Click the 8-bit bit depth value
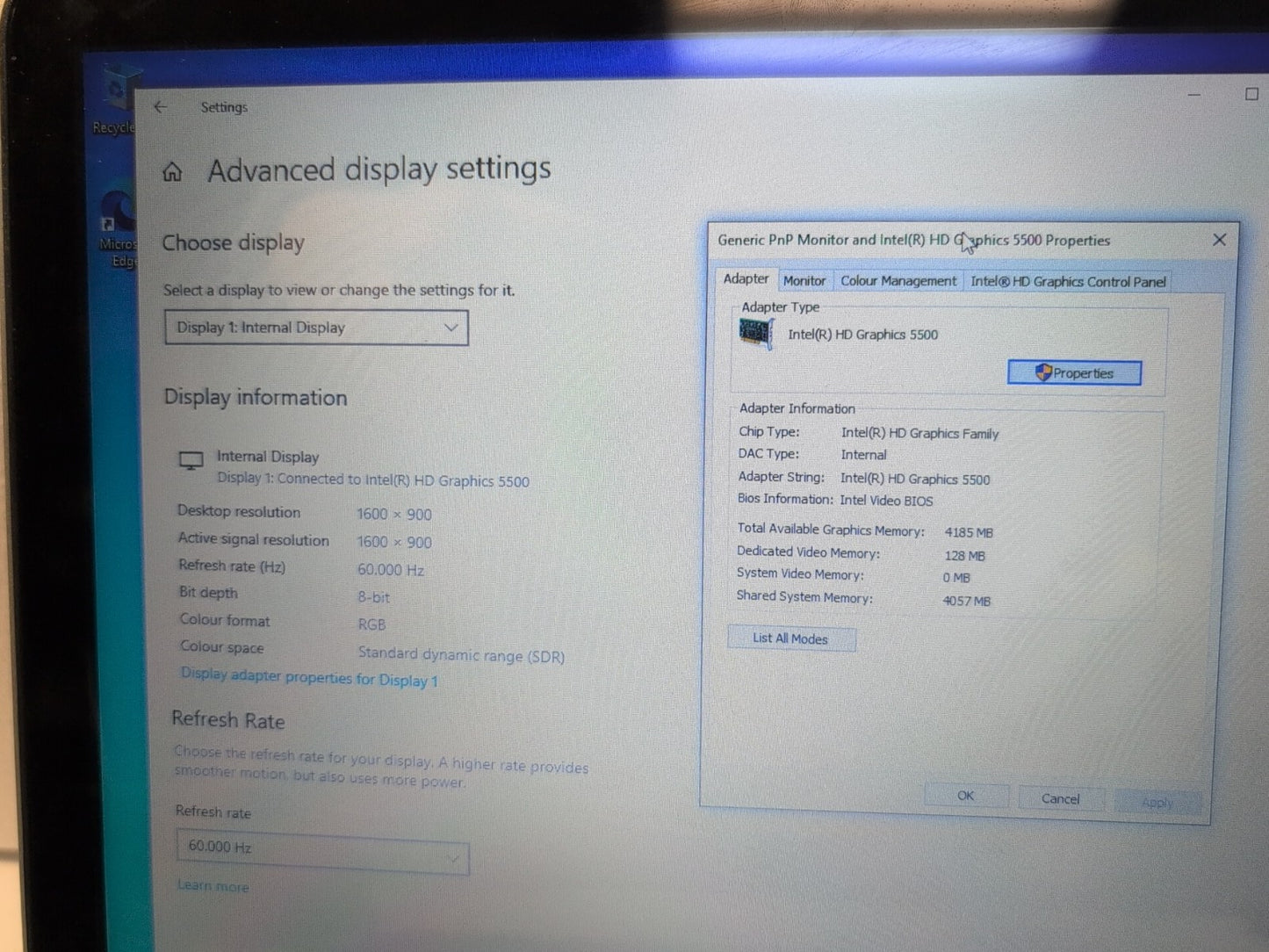Image resolution: width=1269 pixels, height=952 pixels. pos(374,597)
